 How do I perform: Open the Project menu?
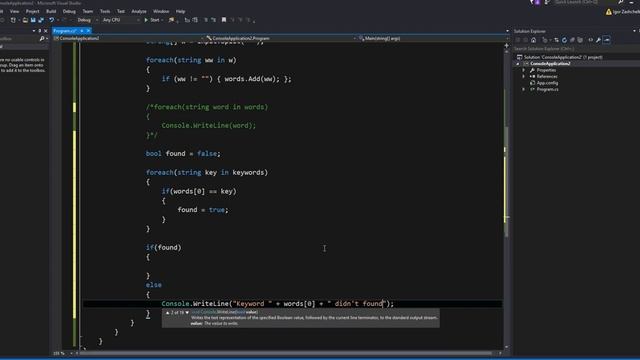[33, 11]
